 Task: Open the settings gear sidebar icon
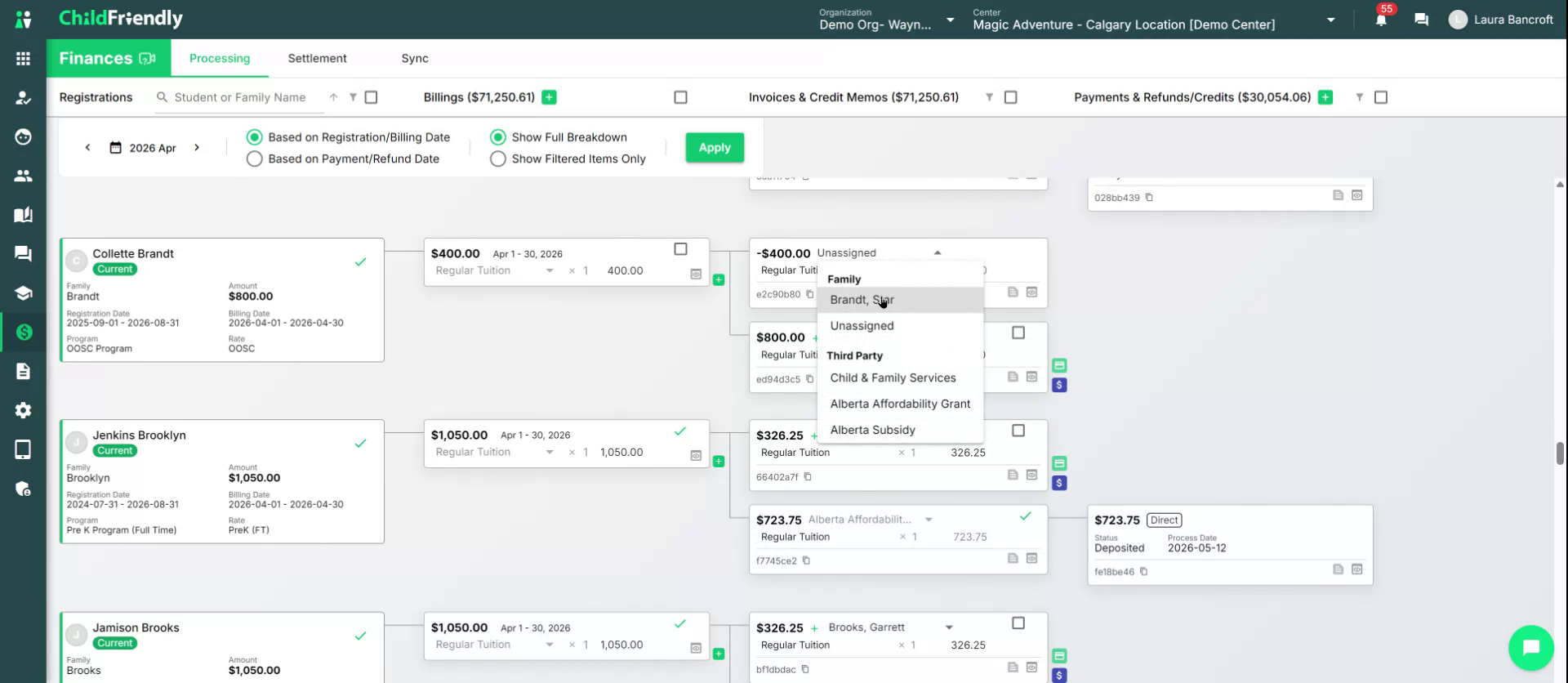(23, 410)
